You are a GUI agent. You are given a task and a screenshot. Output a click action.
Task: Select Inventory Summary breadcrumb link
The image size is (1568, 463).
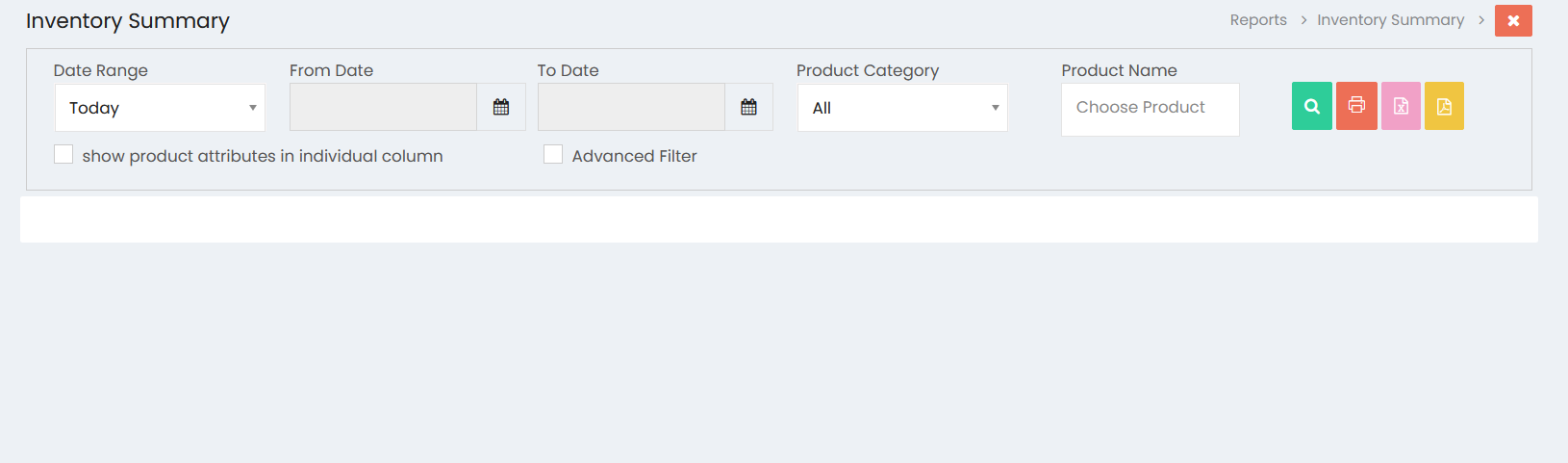pyautogui.click(x=1390, y=20)
